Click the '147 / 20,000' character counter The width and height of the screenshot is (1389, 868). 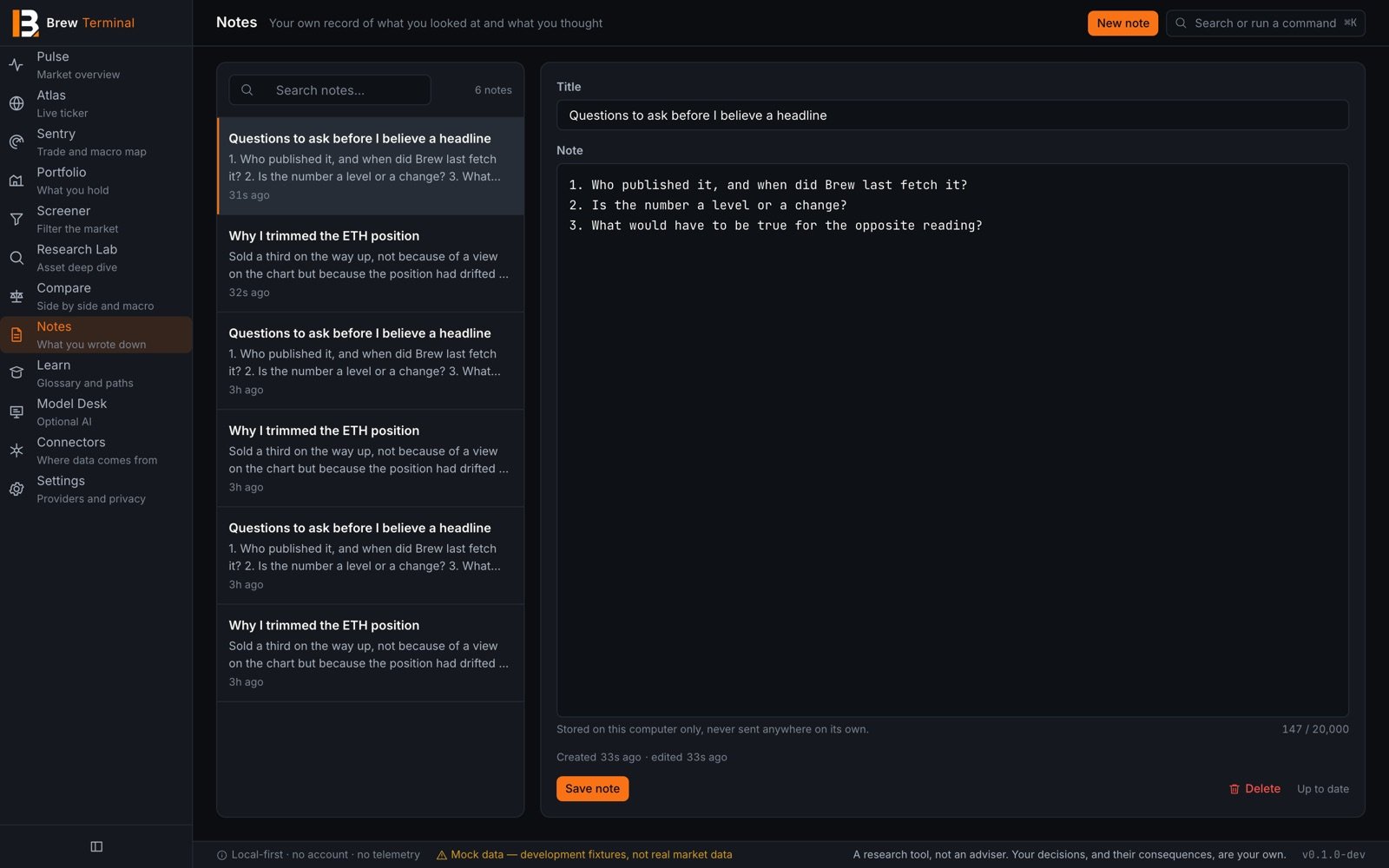click(x=1315, y=729)
